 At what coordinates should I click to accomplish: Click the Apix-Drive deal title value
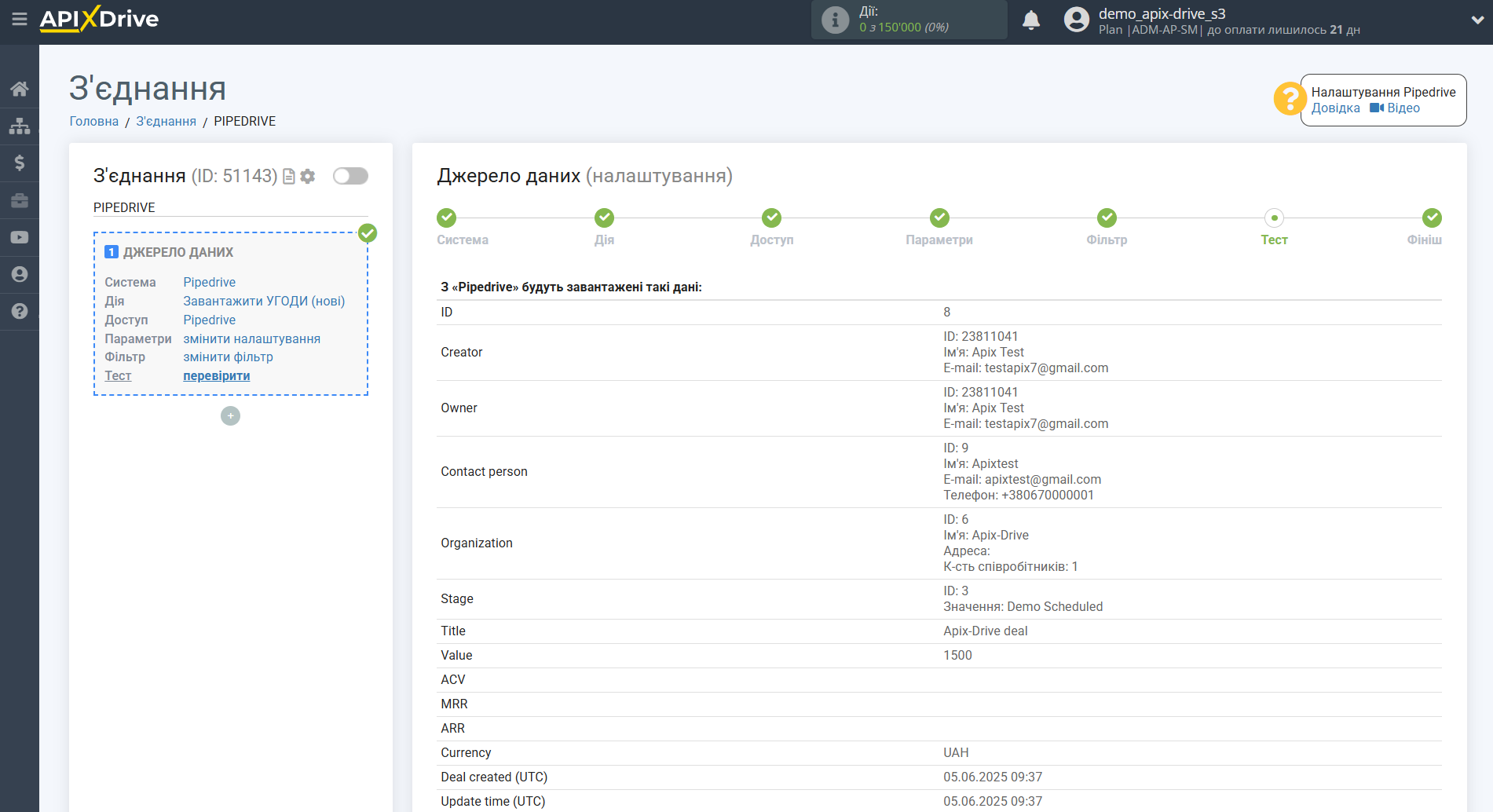tap(986, 631)
